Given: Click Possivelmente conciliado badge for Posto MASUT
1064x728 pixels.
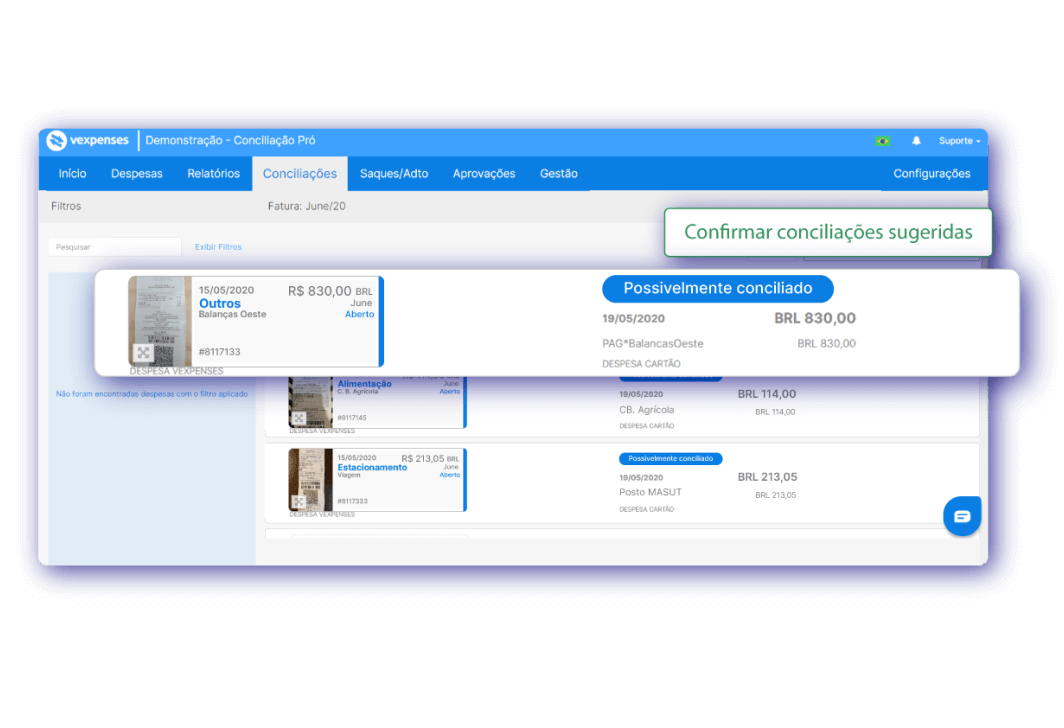Looking at the screenshot, I should coord(670,459).
